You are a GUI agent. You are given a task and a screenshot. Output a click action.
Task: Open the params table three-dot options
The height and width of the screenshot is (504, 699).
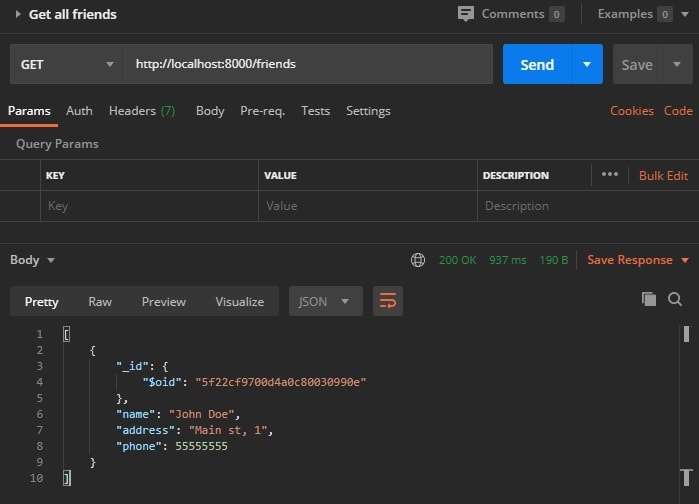click(x=610, y=174)
